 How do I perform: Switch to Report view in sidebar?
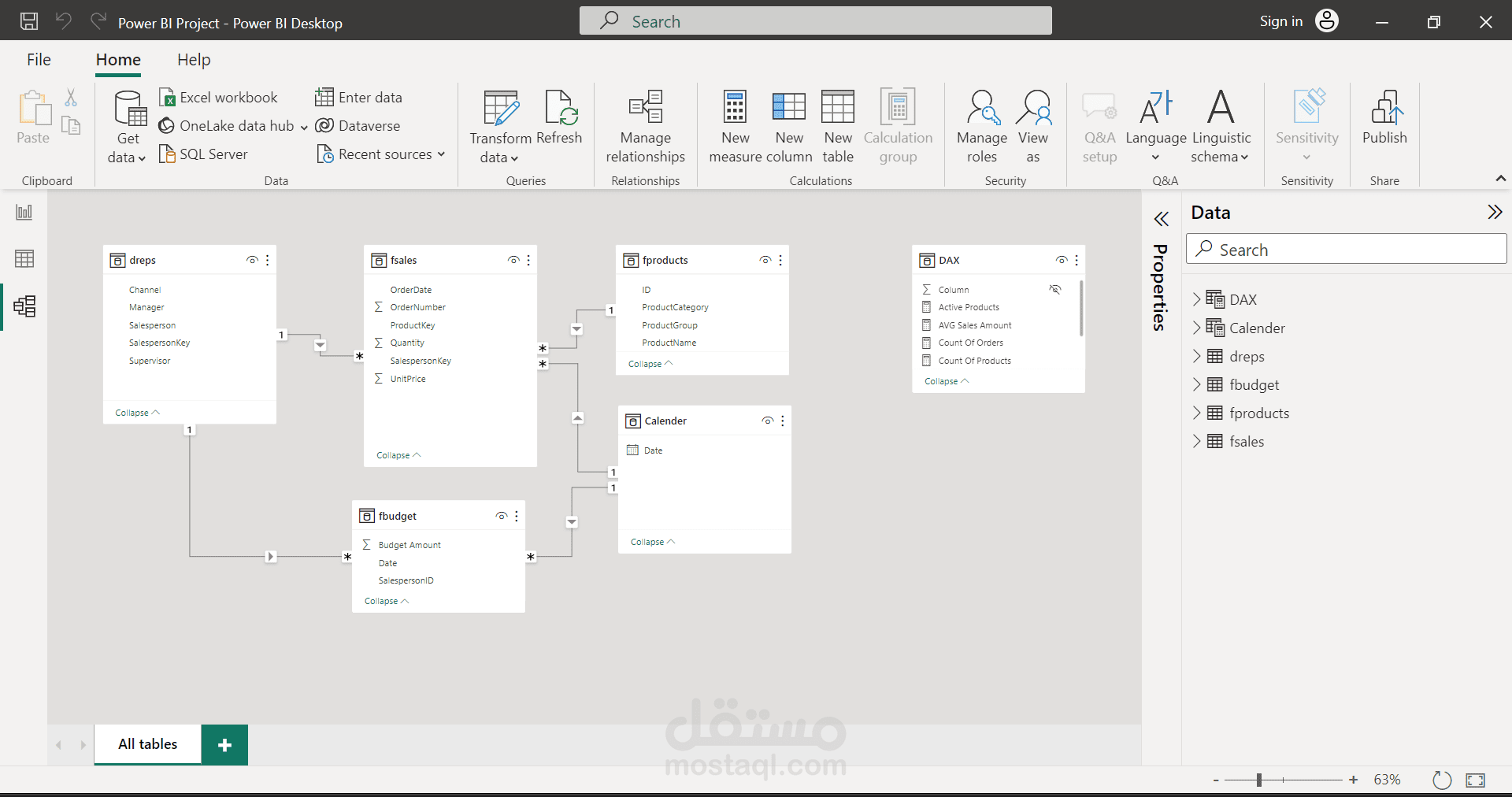[24, 212]
